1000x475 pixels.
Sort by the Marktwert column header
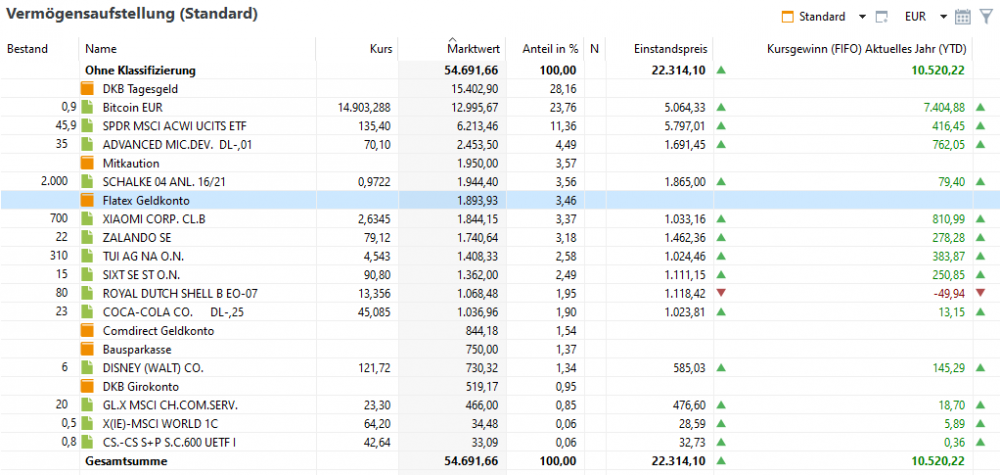[x=473, y=48]
